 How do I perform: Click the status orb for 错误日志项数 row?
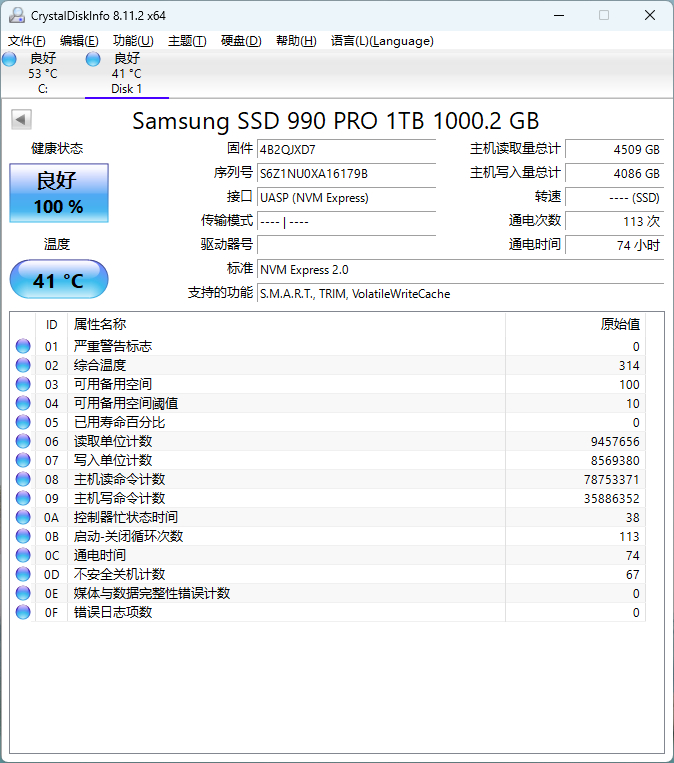23,612
